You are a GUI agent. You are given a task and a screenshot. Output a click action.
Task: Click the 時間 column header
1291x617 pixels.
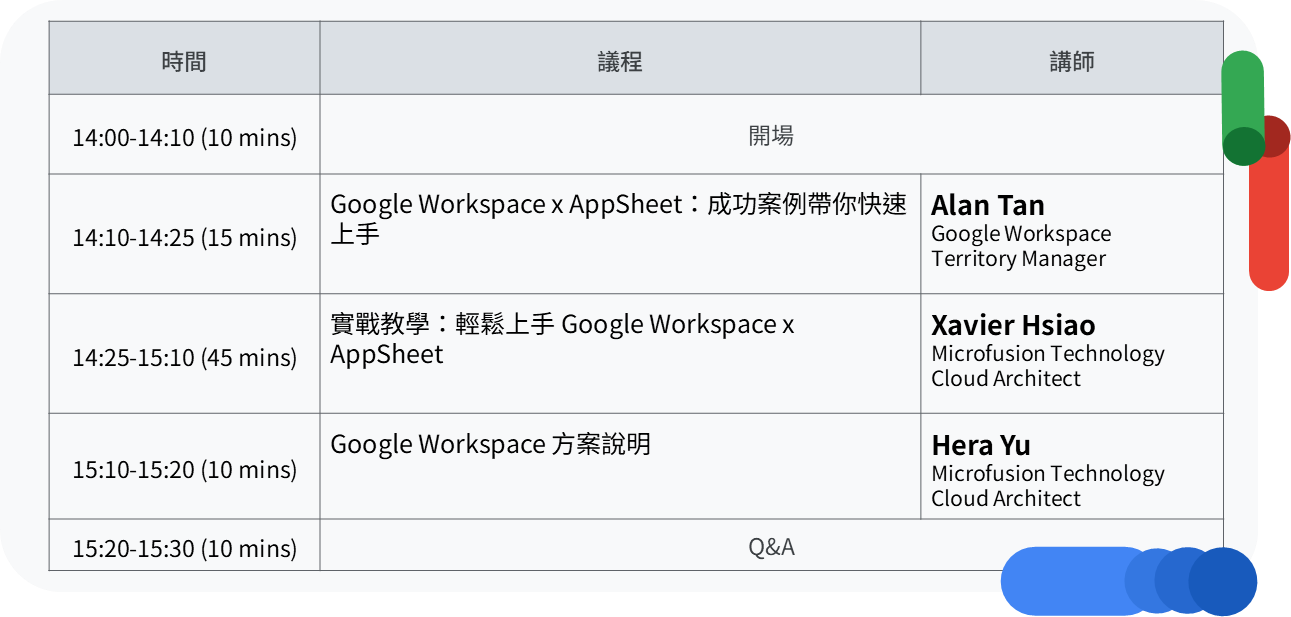pos(184,61)
